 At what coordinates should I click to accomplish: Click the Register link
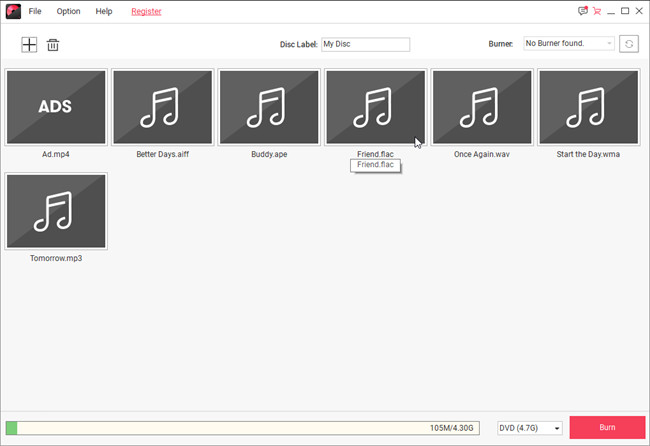click(146, 12)
